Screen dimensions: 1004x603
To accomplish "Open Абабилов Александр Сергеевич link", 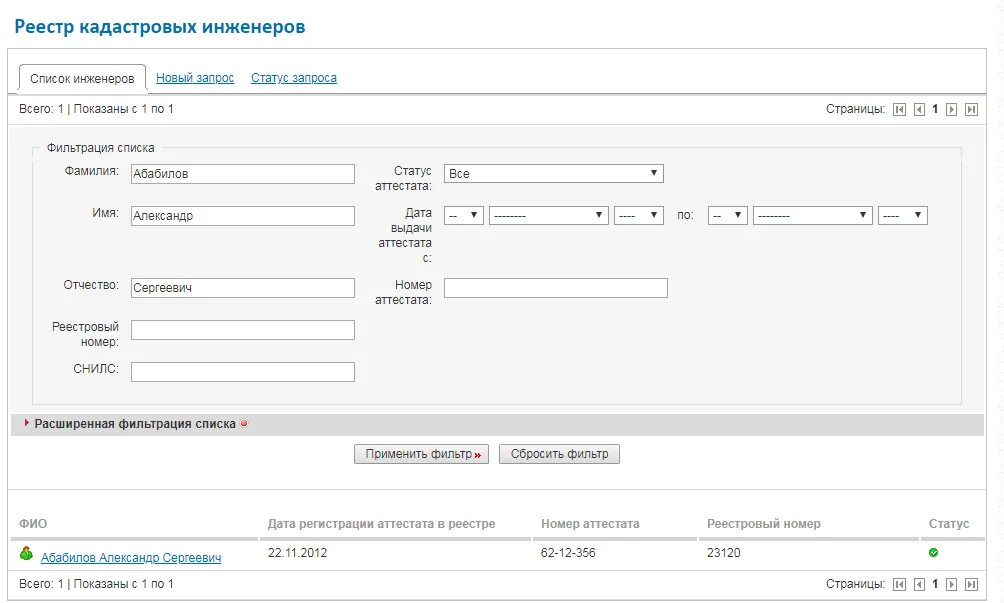I will pyautogui.click(x=131, y=558).
